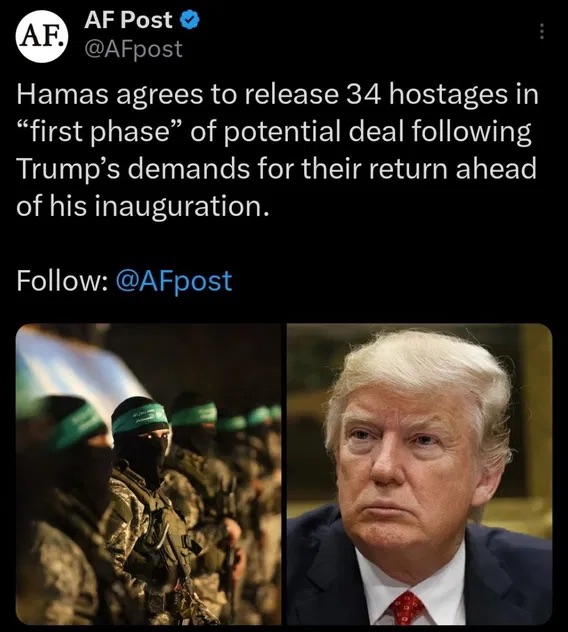
Task: Open the three-dot more options menu
Action: click(542, 31)
